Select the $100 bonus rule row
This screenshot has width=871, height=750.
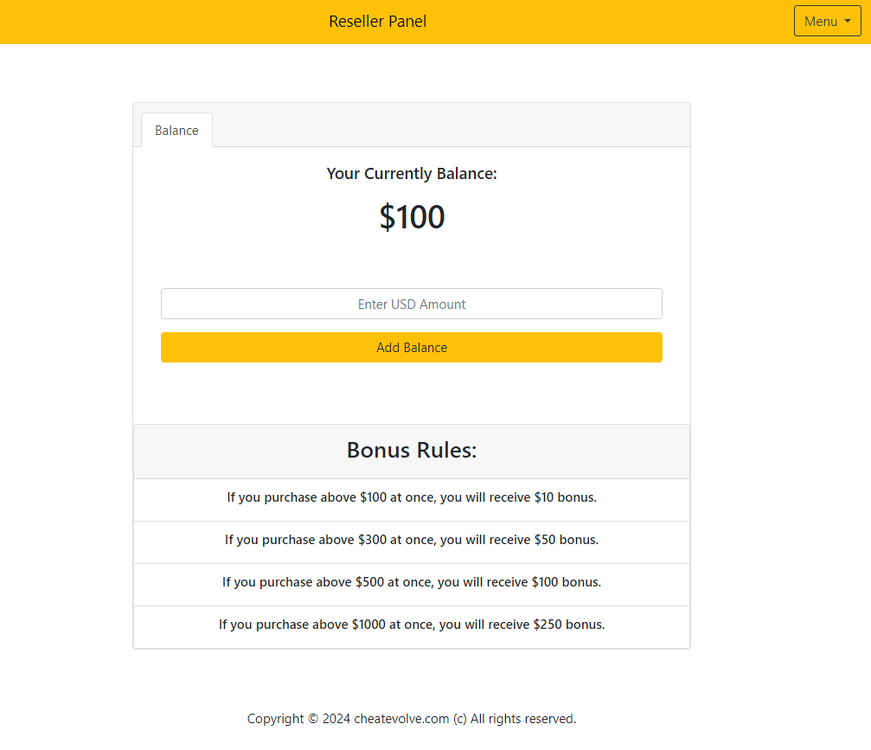point(411,582)
